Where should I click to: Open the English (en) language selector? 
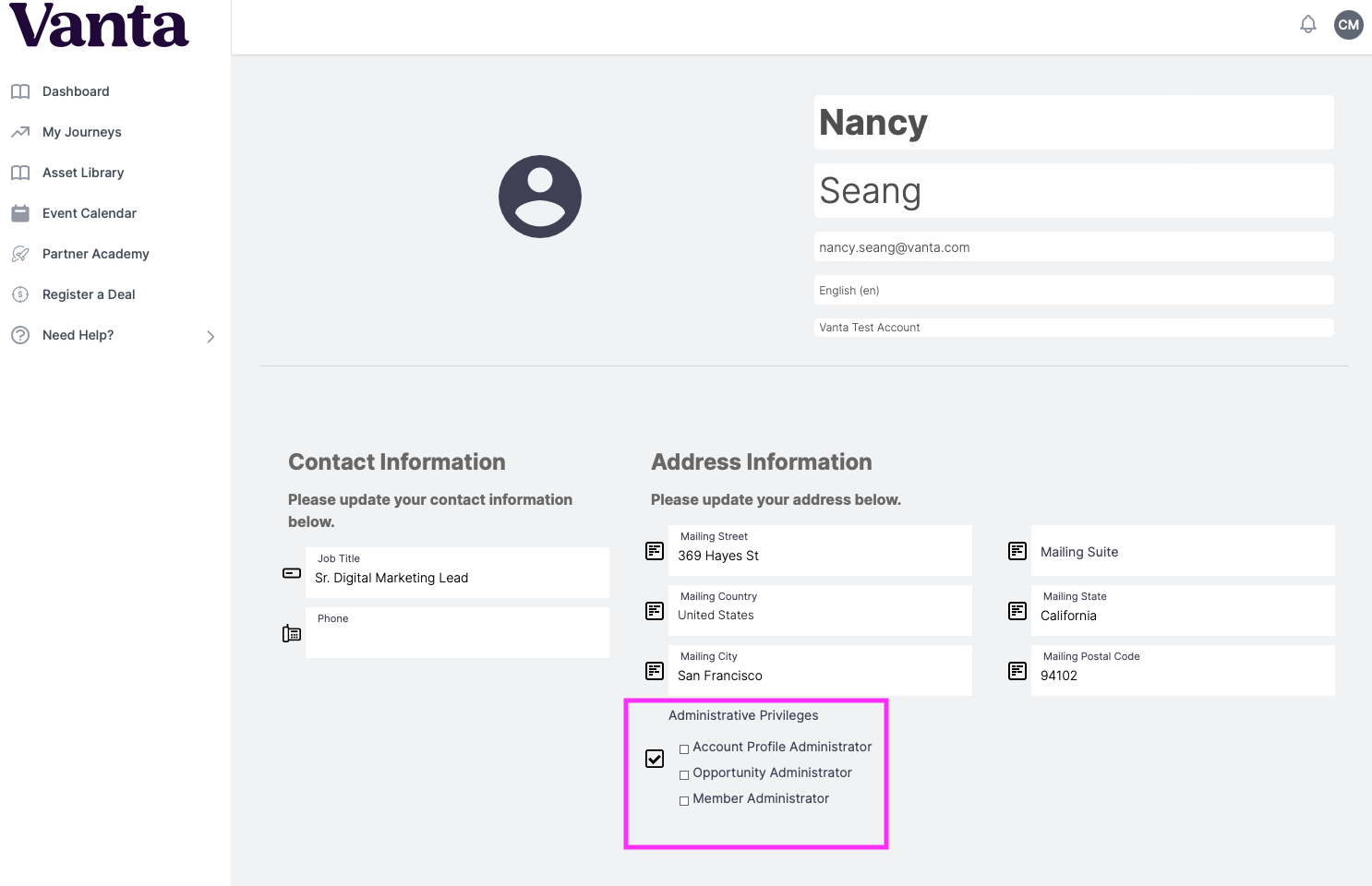click(1074, 290)
